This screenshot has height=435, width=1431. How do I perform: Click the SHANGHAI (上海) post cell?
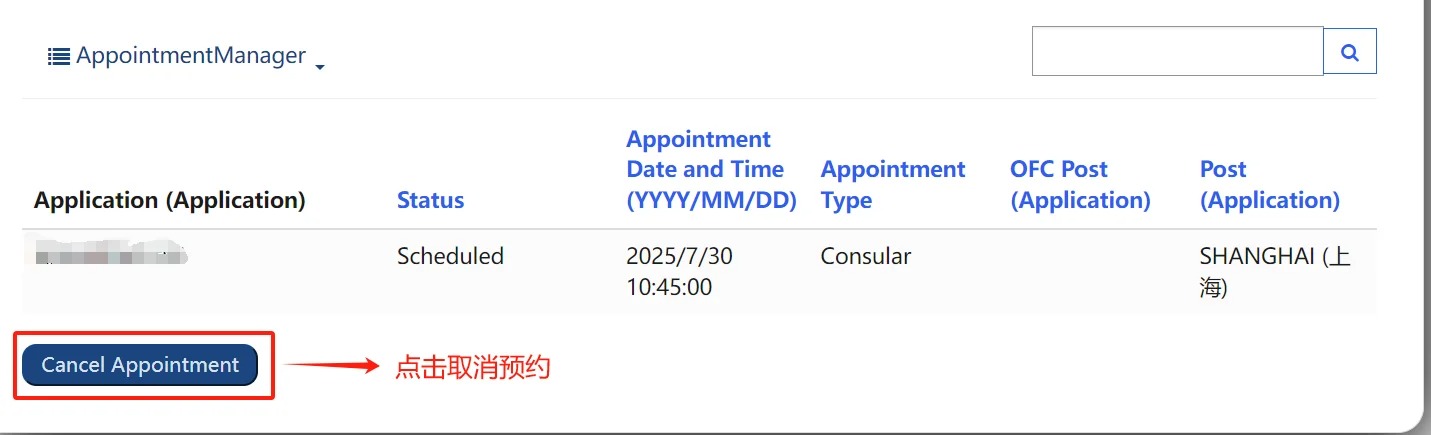tap(1275, 271)
